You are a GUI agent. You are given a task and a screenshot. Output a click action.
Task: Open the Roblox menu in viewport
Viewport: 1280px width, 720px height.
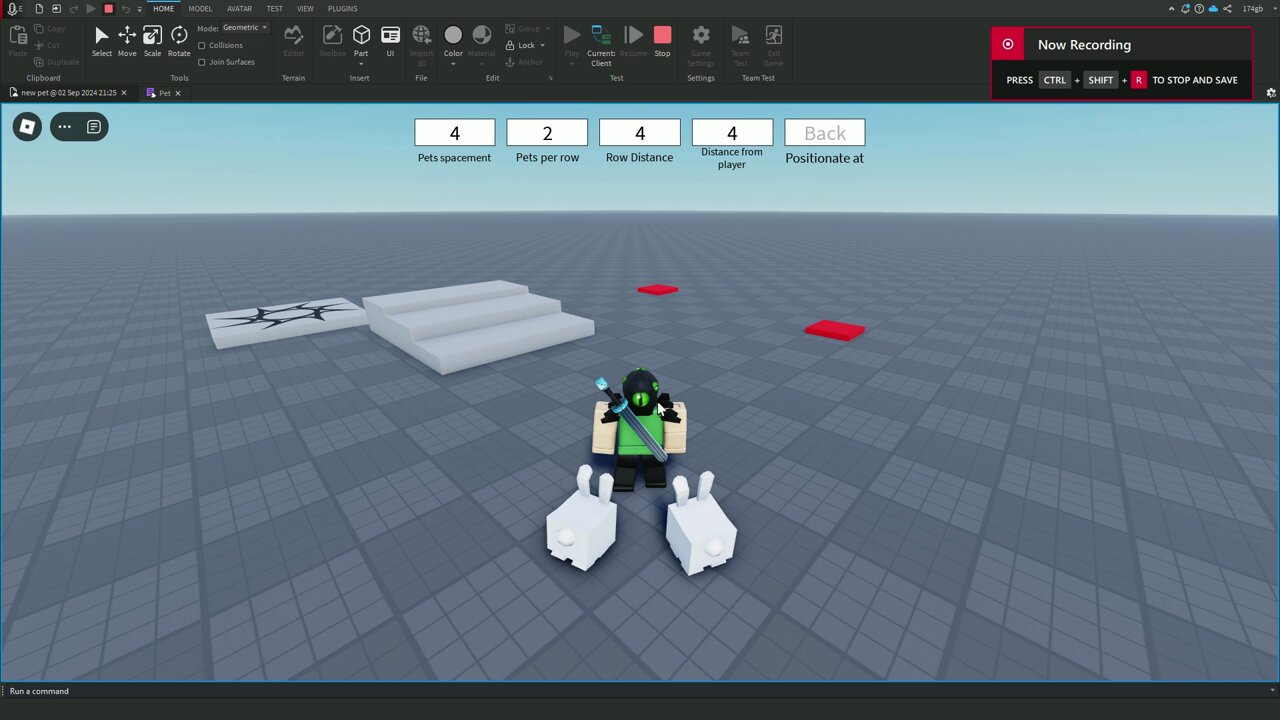tap(27, 127)
